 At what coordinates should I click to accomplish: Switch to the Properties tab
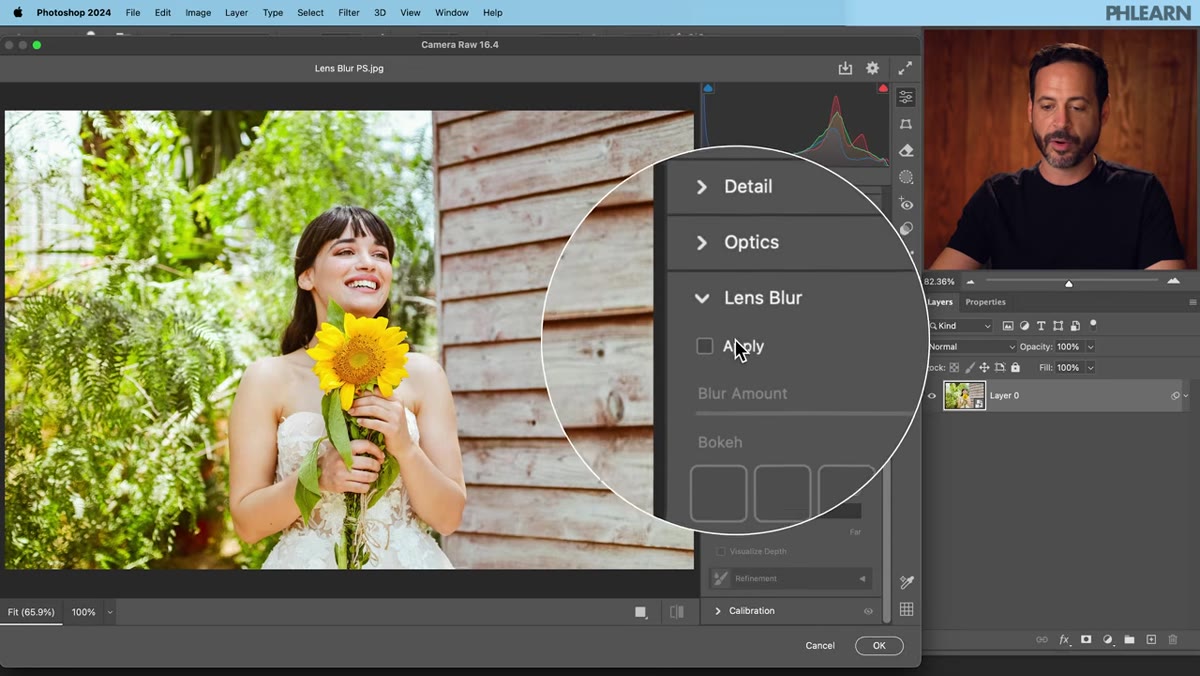[x=985, y=302]
